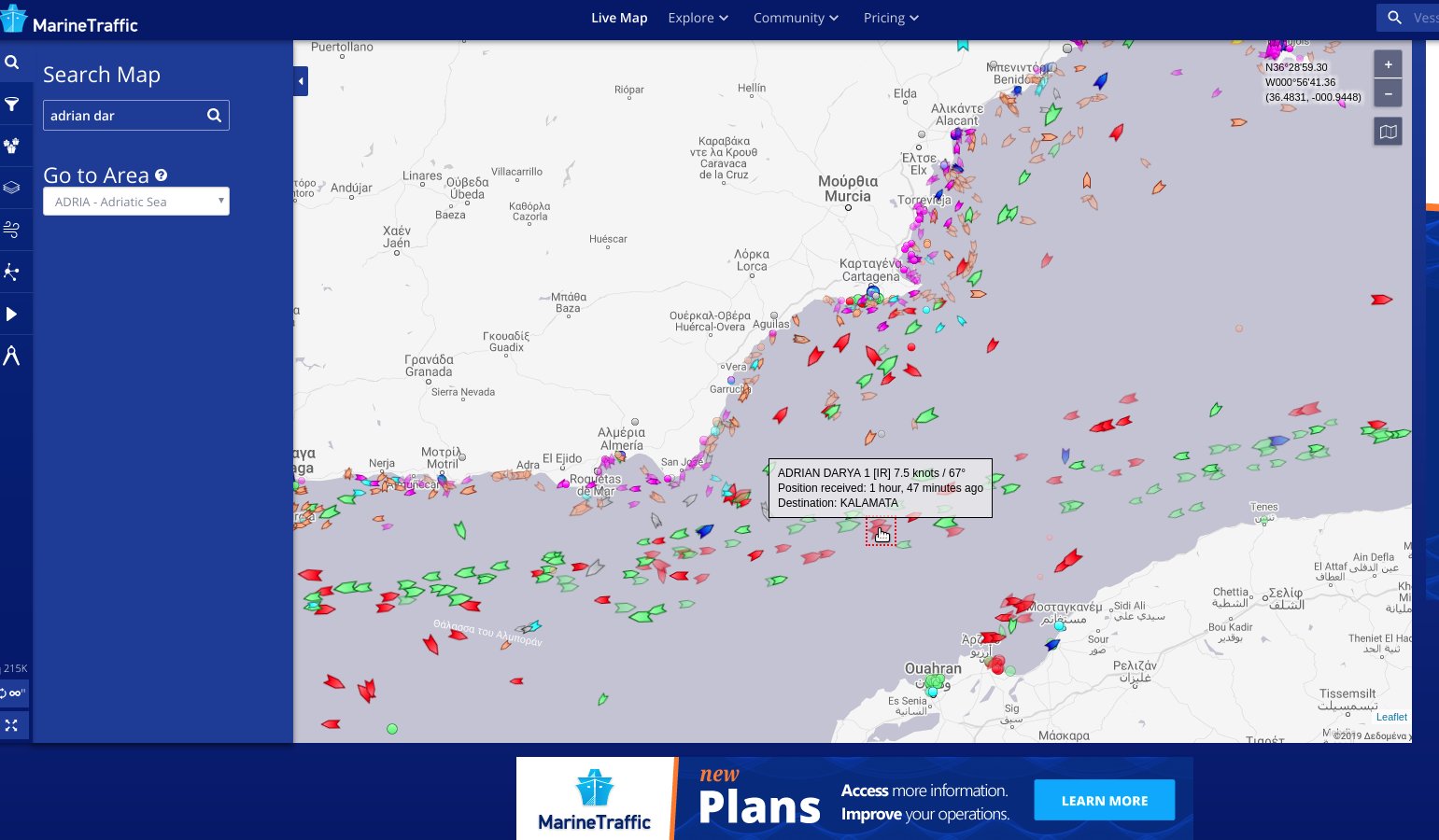Click the Search Map text field

[124, 116]
